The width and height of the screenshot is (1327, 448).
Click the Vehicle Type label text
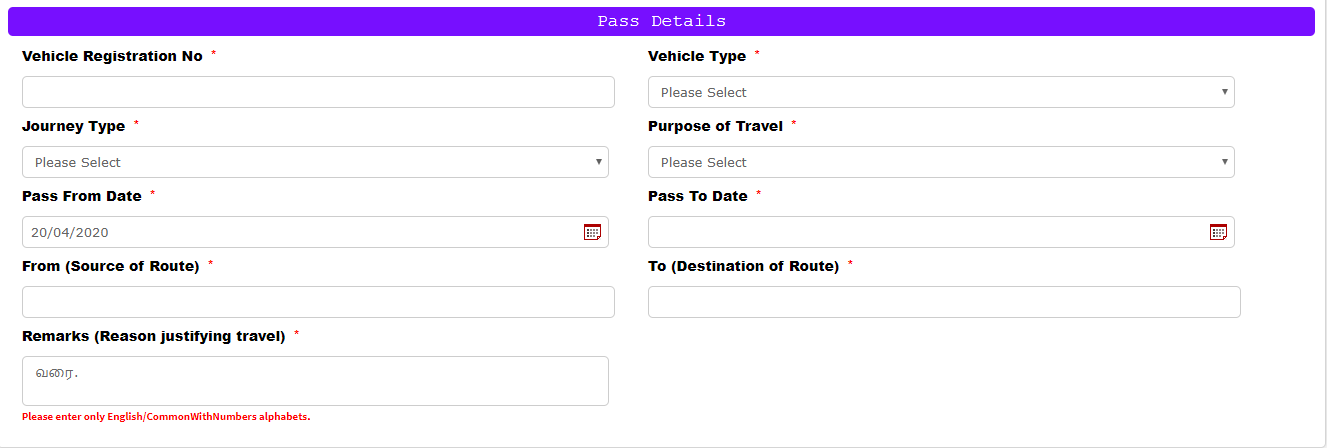(697, 56)
